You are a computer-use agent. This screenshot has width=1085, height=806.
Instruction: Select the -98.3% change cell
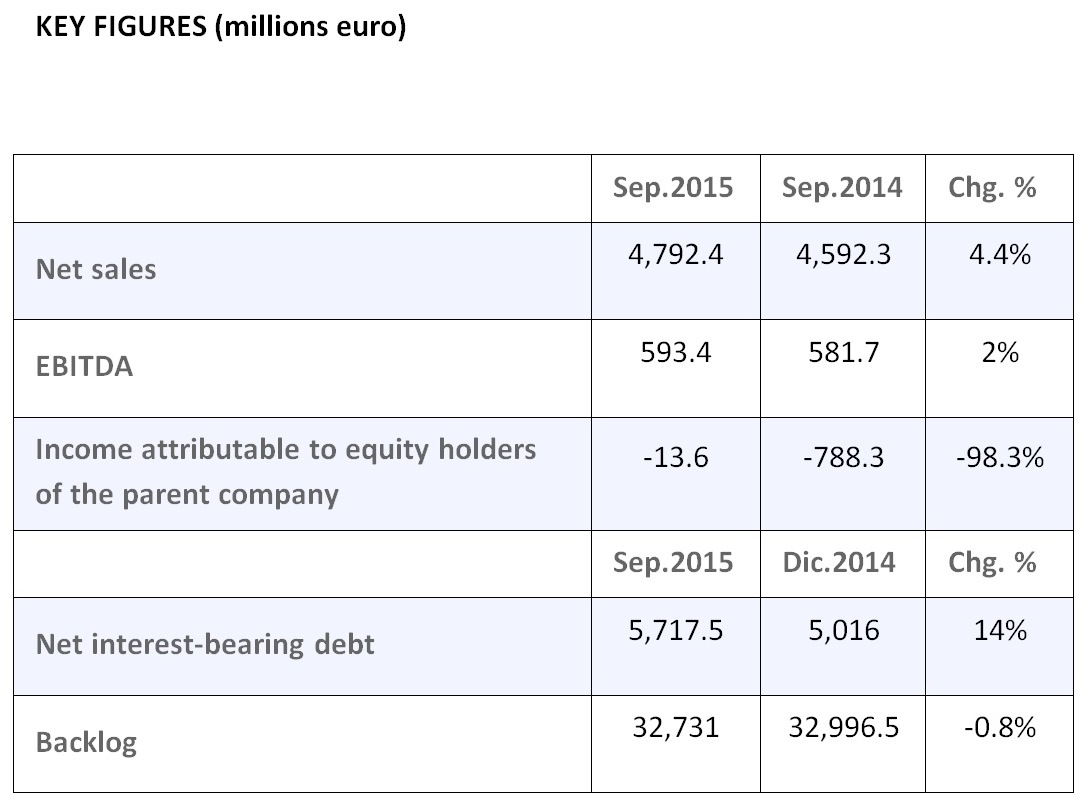[999, 458]
